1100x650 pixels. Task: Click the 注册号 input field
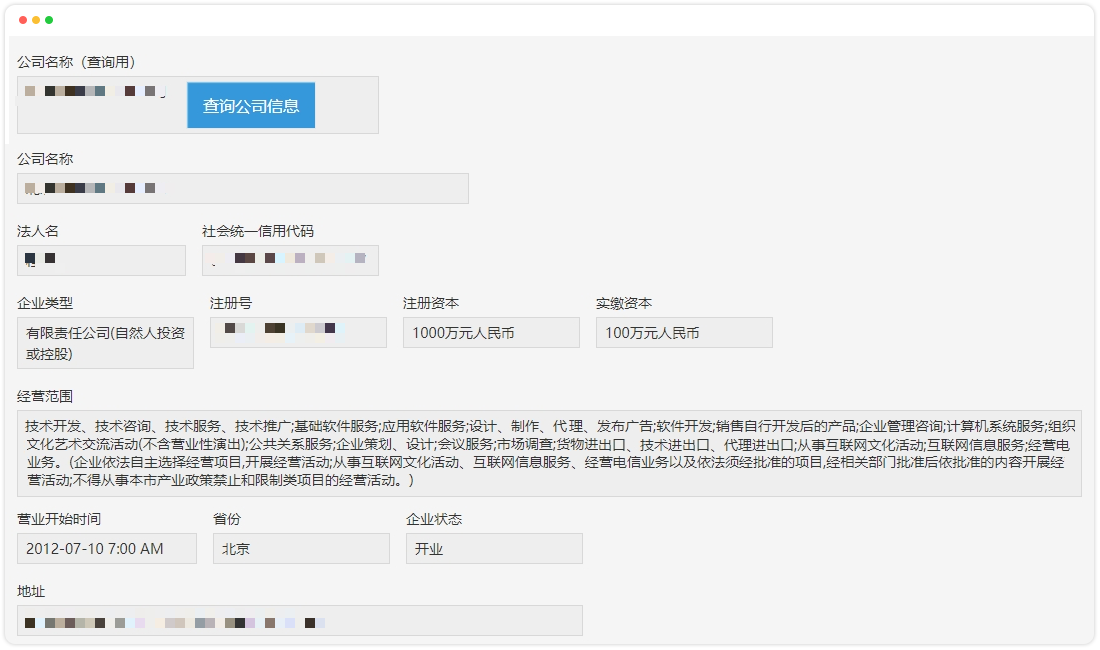pyautogui.click(x=298, y=332)
